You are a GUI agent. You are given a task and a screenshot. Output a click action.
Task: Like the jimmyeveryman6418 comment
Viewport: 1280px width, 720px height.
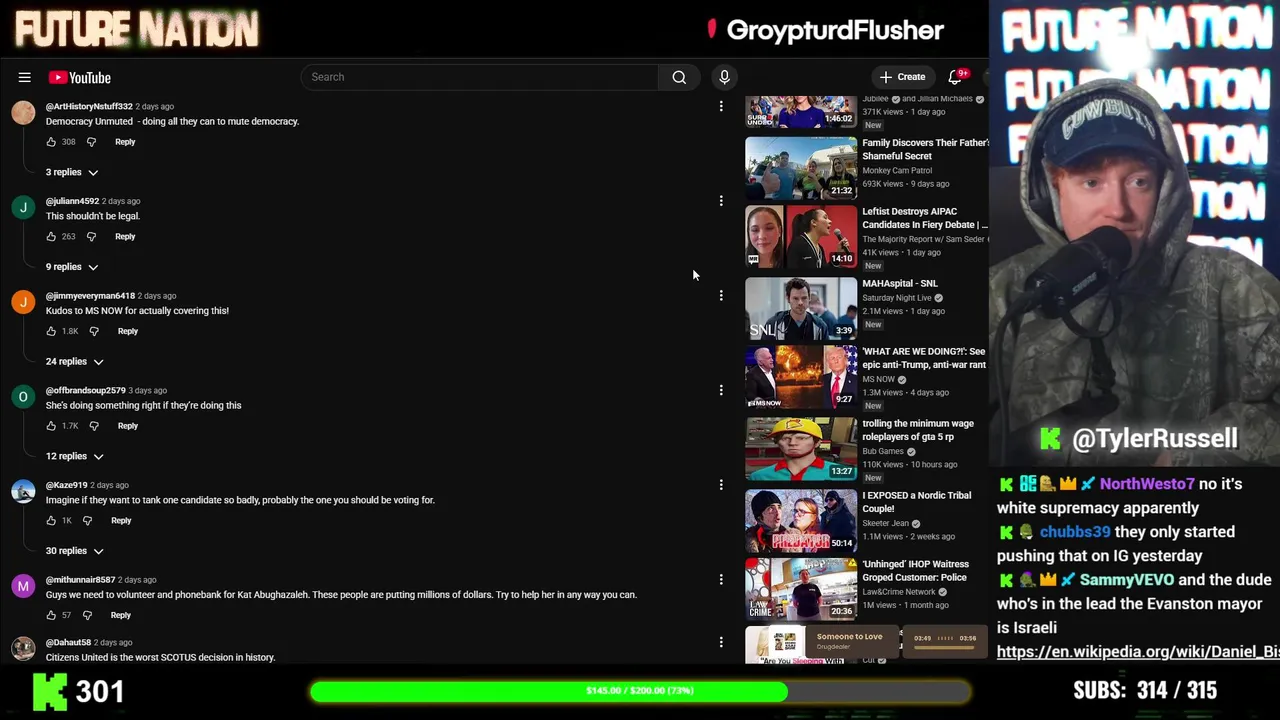tap(51, 331)
